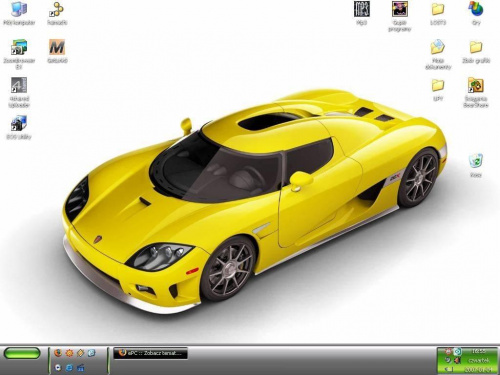500x375 pixels.
Task: Open the UPY folder icon
Action: (438, 89)
